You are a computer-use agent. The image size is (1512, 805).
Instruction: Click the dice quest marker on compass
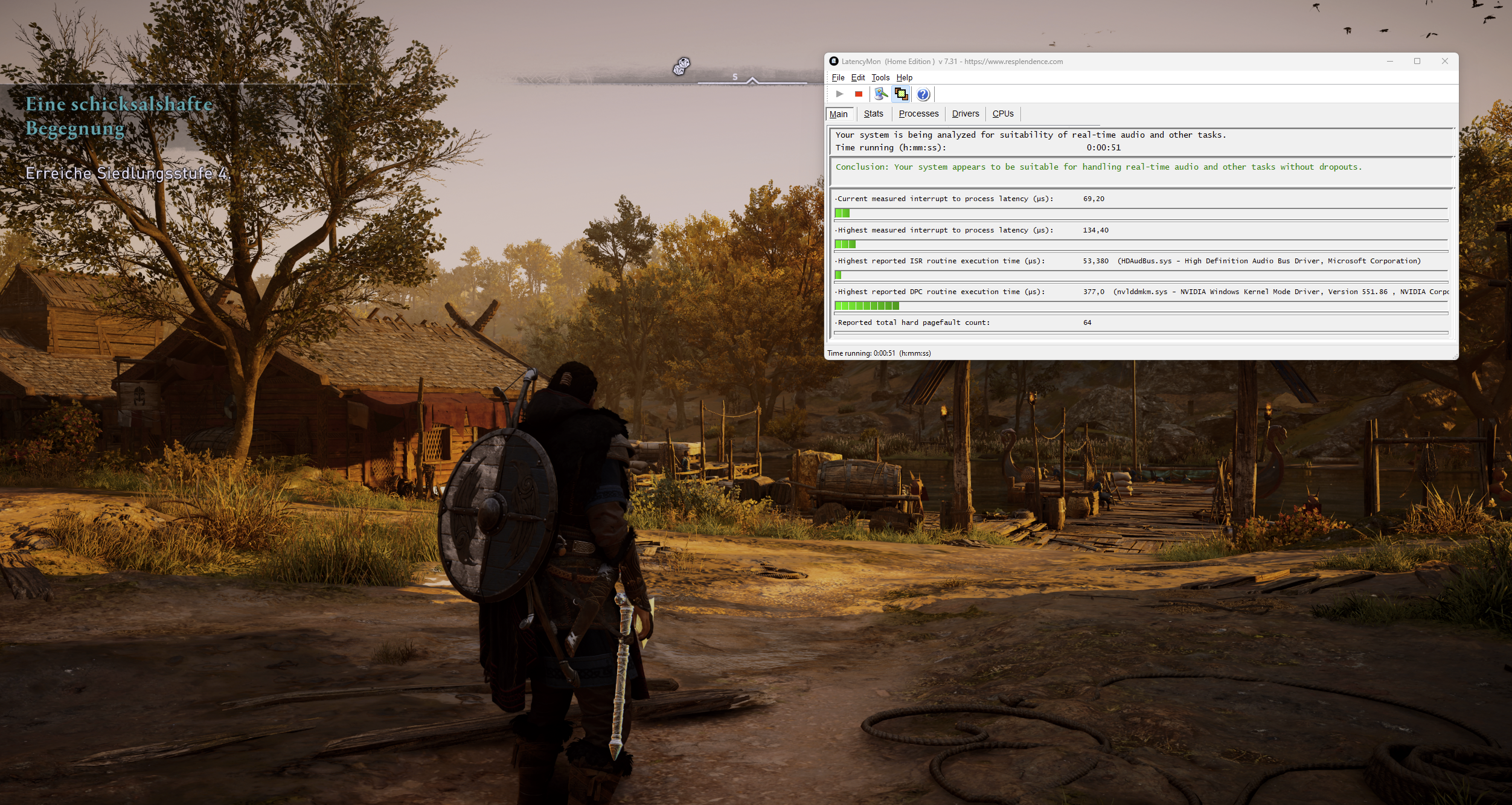click(682, 66)
